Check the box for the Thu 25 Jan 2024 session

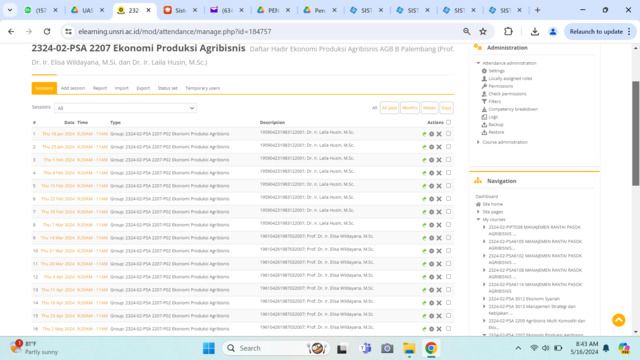(x=449, y=147)
